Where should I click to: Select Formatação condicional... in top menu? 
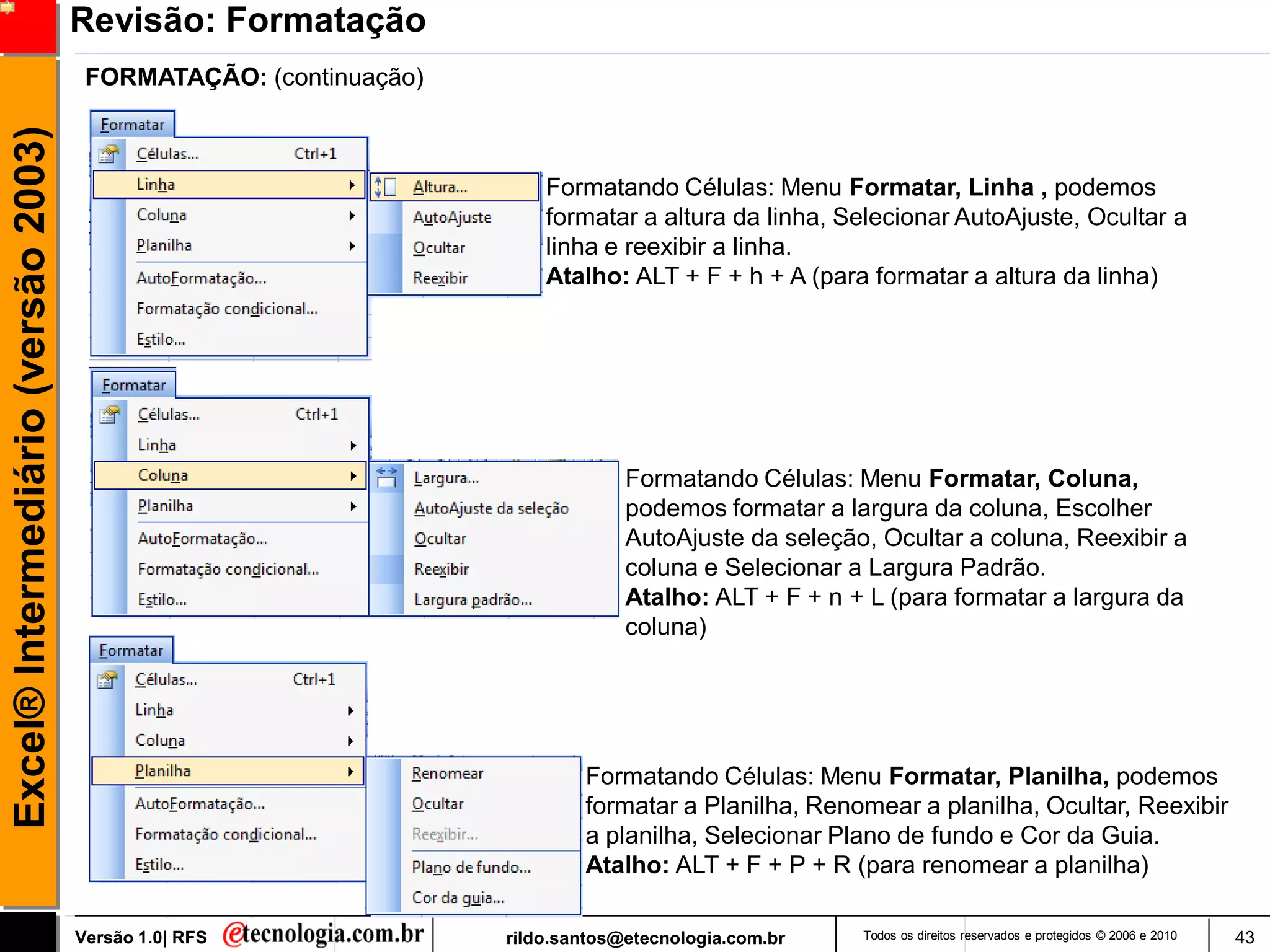click(x=229, y=309)
